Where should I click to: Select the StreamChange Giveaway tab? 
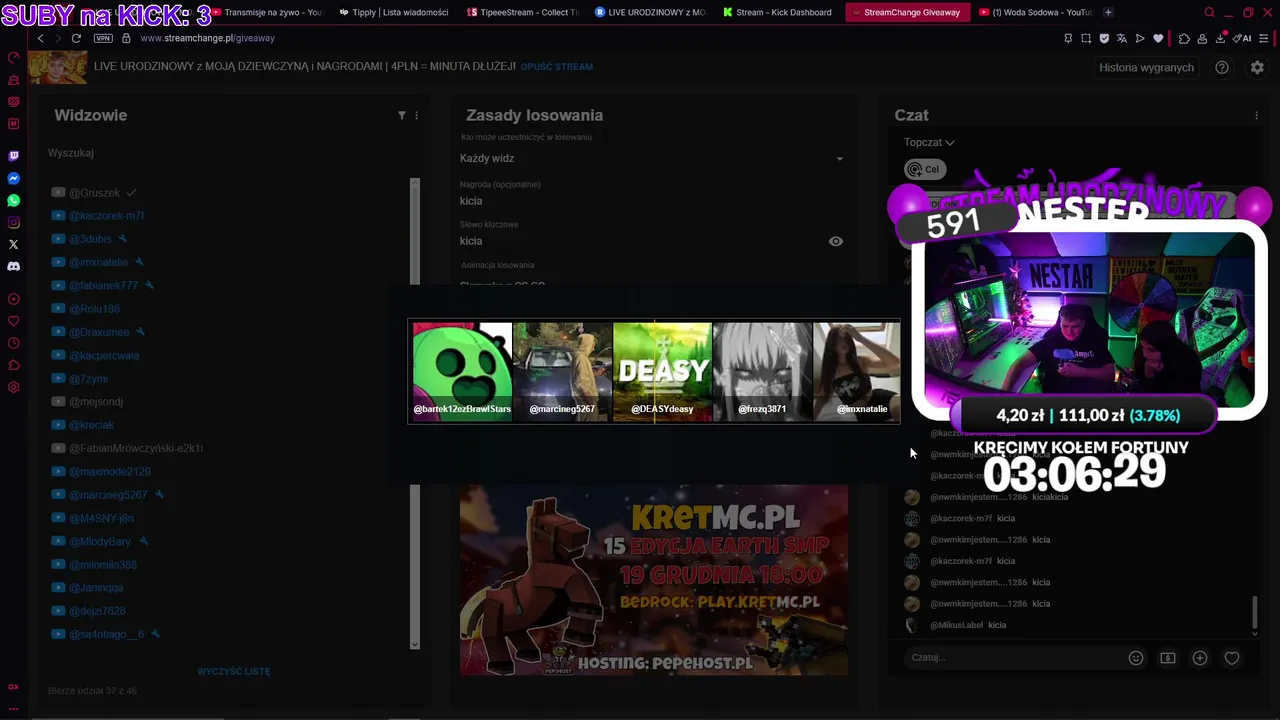(x=907, y=12)
